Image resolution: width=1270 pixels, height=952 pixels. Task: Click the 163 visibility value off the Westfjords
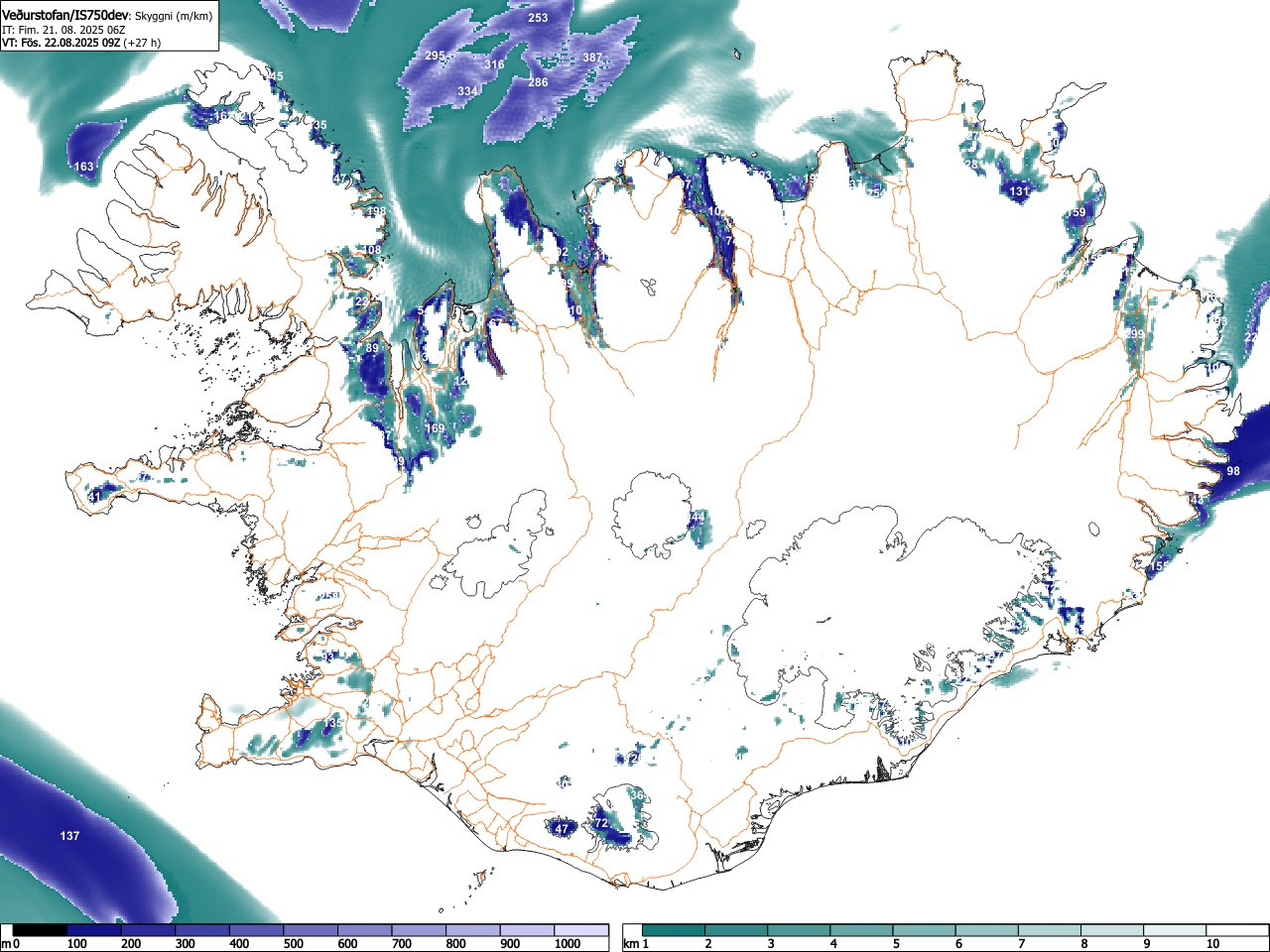pos(84,167)
